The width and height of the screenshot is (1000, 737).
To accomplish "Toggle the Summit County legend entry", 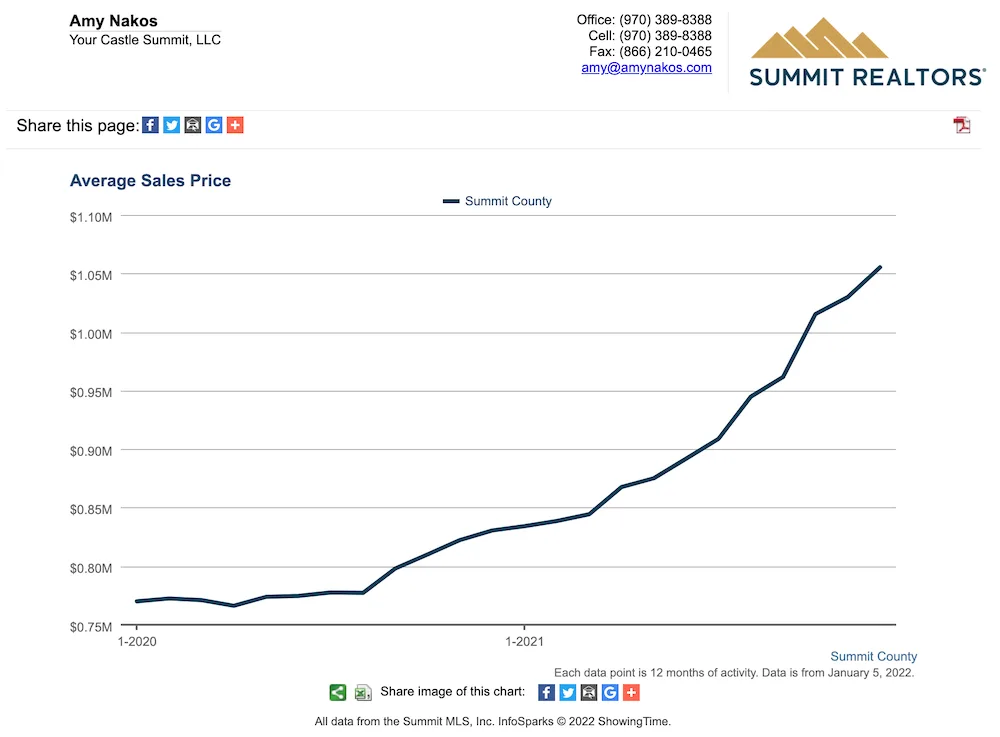I will point(497,201).
